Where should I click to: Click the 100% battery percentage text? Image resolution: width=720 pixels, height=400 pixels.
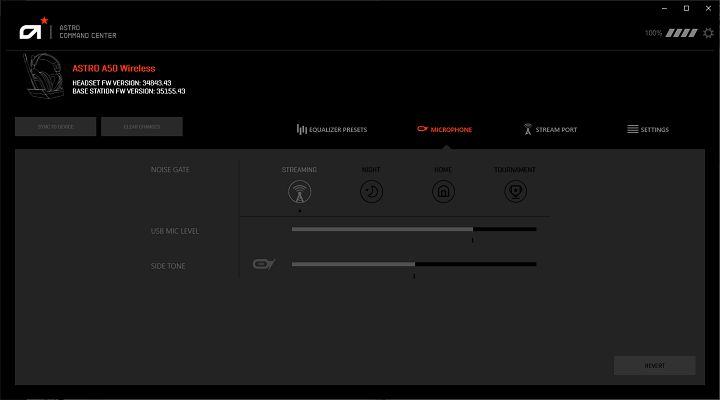click(x=653, y=33)
